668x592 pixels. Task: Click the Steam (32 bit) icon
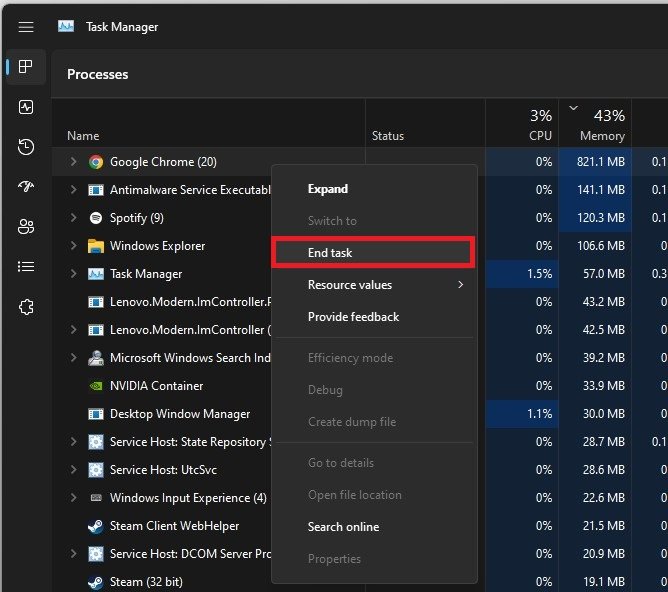point(96,582)
